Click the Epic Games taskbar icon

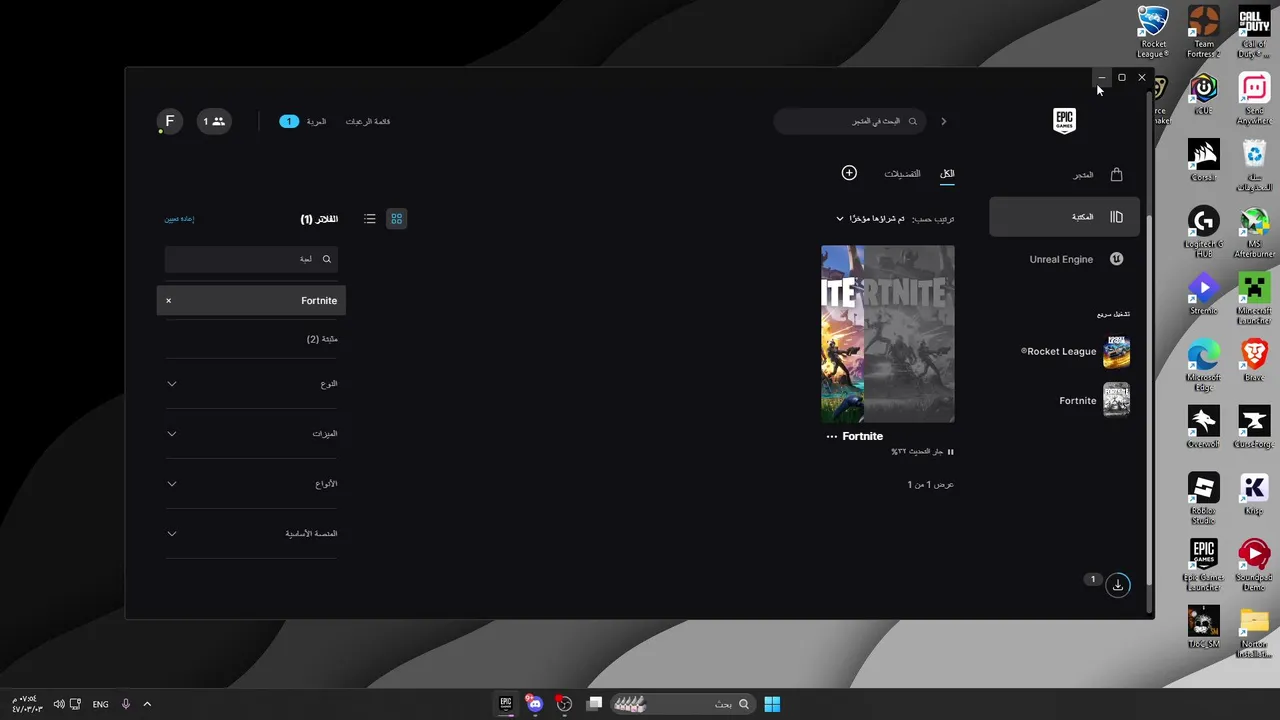point(506,704)
